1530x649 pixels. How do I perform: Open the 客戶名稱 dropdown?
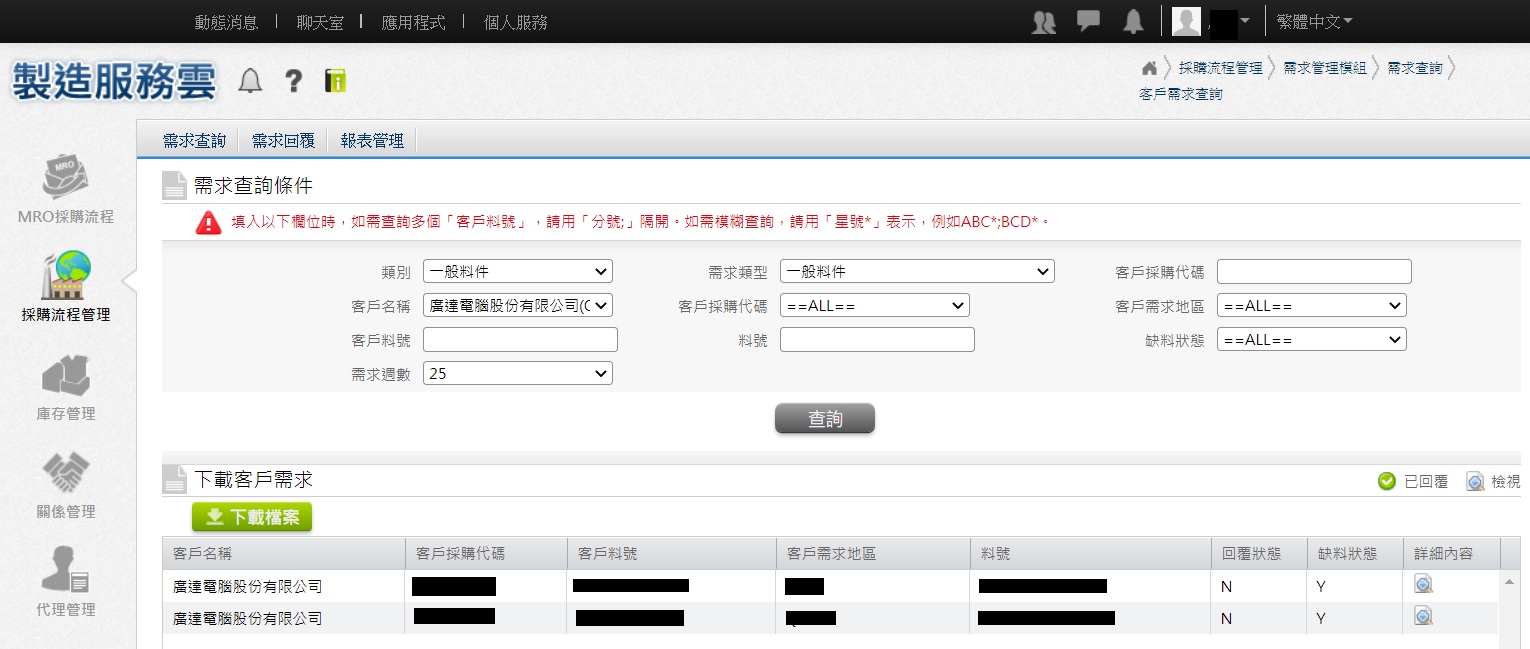pos(517,305)
